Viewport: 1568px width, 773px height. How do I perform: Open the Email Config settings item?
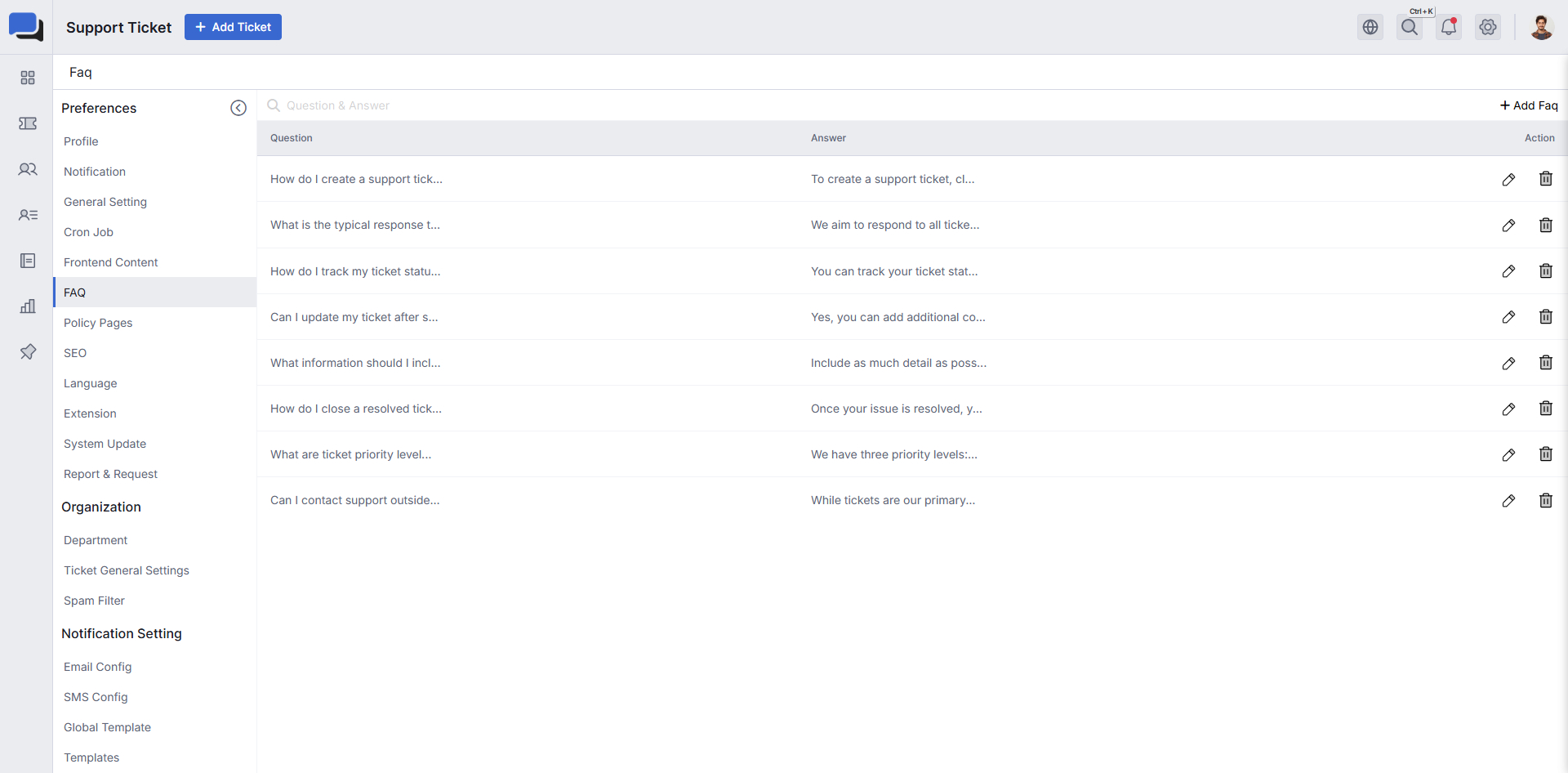pos(97,667)
